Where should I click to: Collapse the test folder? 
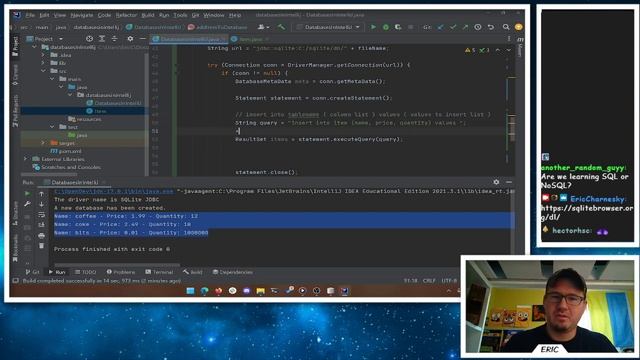point(52,127)
